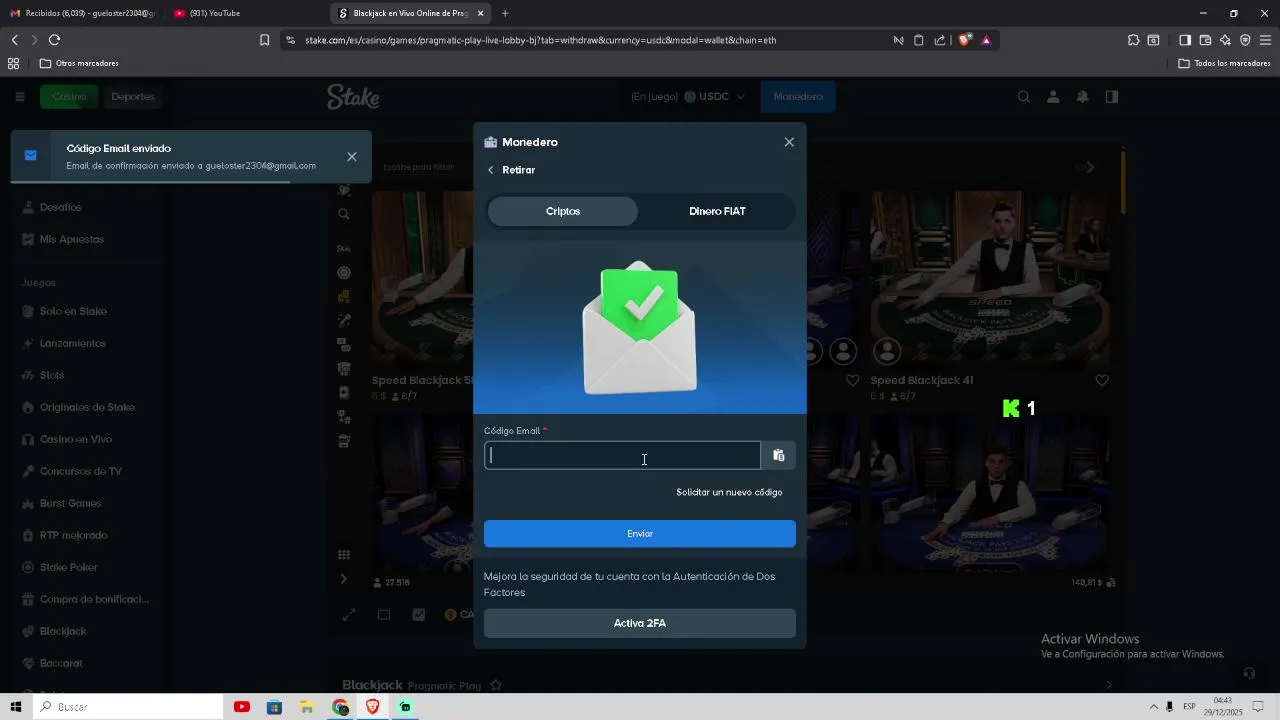Click the taskbar Buscar search box
Viewport: 1280px width, 720px height.
pyautogui.click(x=128, y=707)
